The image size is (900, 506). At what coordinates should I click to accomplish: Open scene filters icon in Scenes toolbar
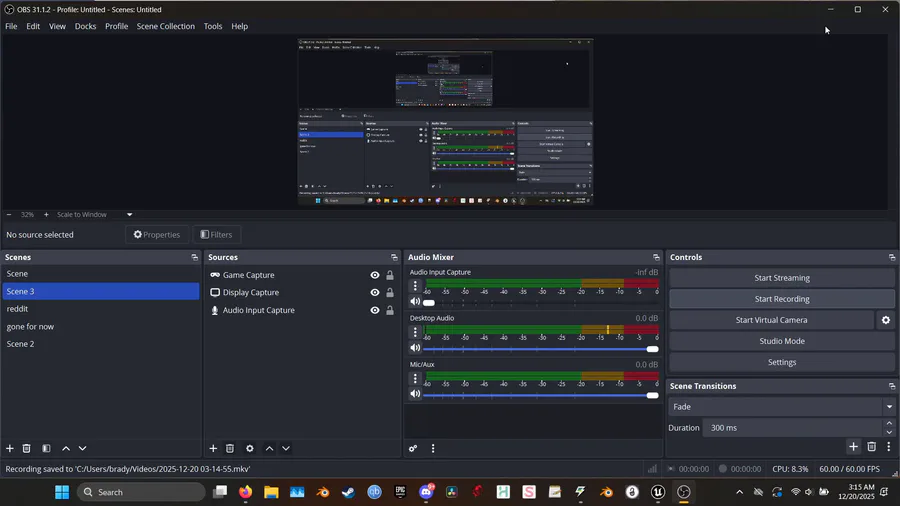pos(46,448)
